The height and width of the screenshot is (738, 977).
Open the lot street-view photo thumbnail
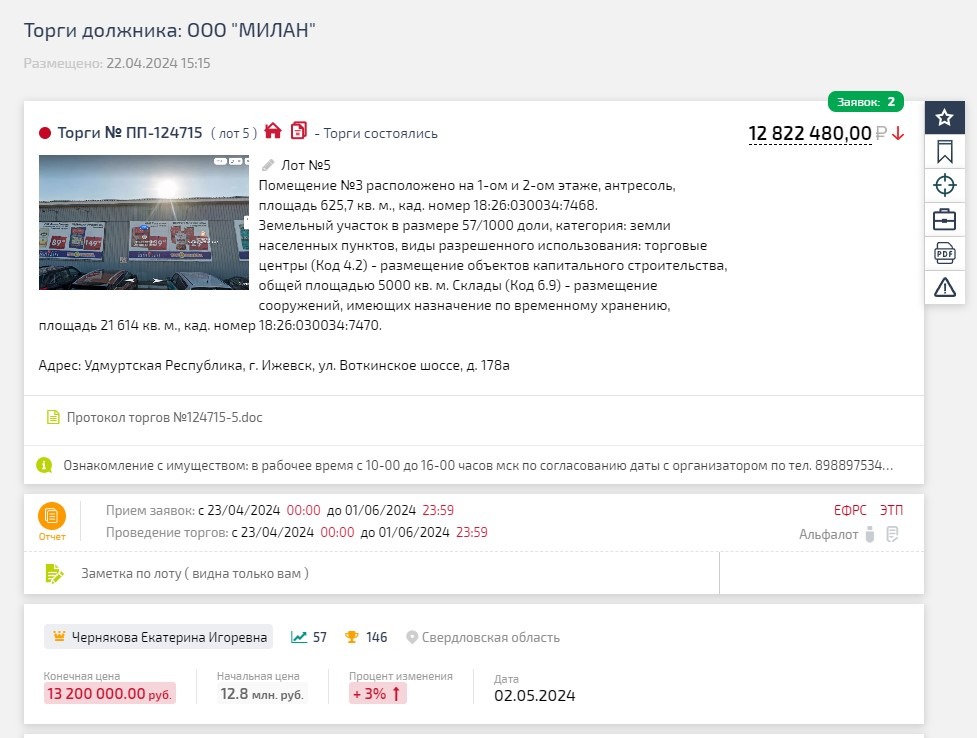144,223
